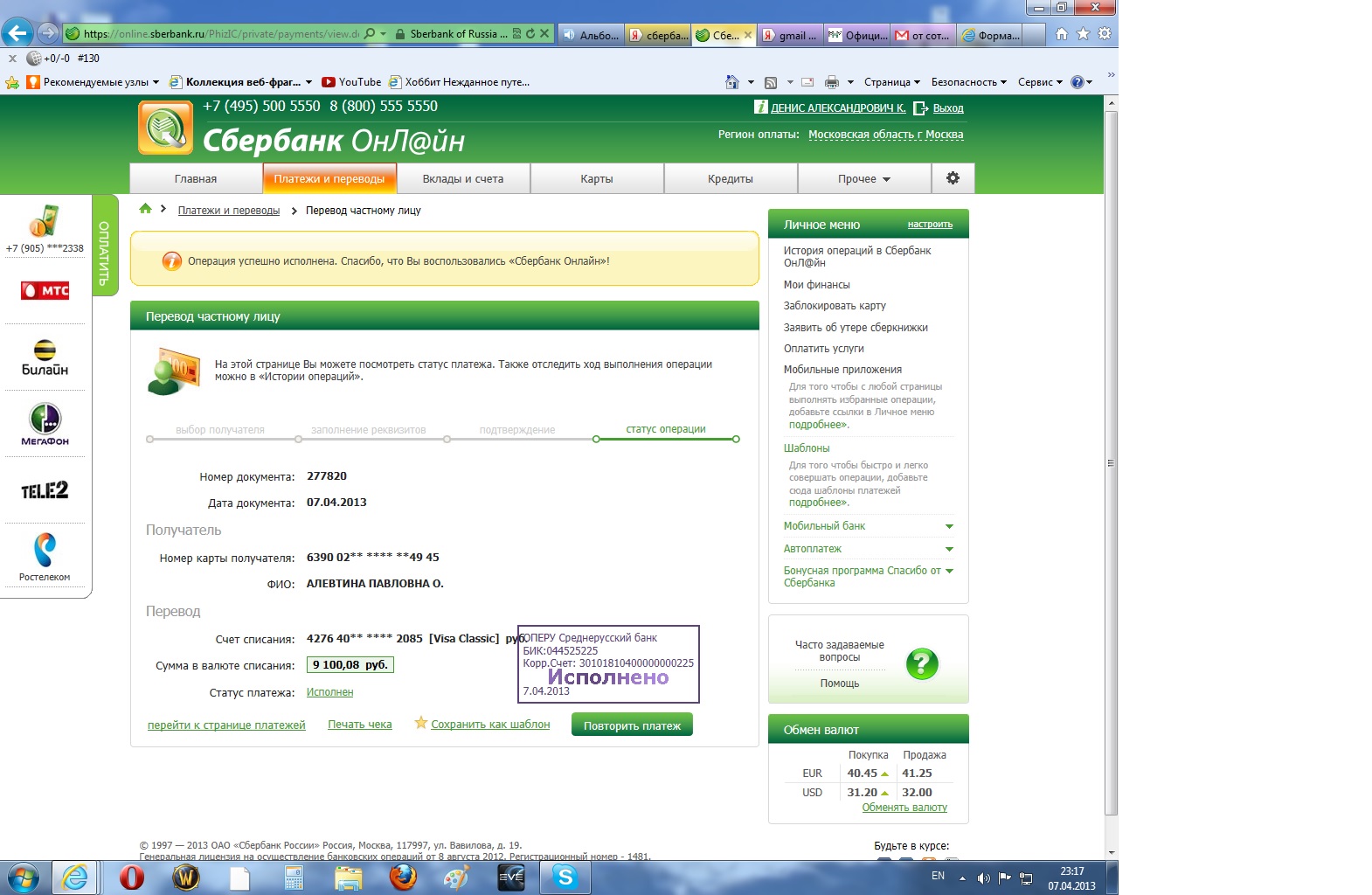Open the IE Favorites star icon
1372x895 pixels.
[1083, 34]
